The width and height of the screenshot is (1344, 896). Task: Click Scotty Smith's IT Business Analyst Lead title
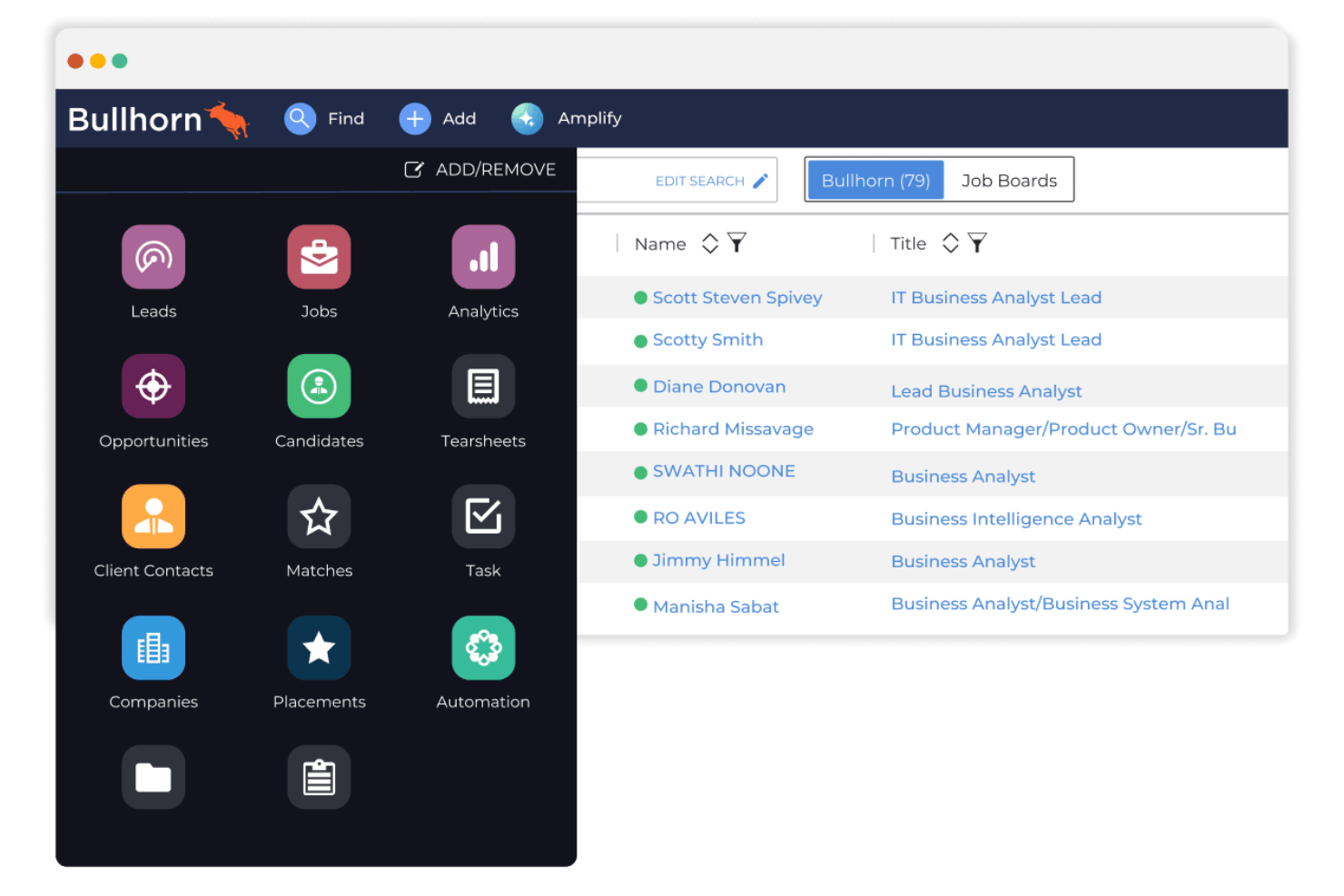click(x=996, y=340)
